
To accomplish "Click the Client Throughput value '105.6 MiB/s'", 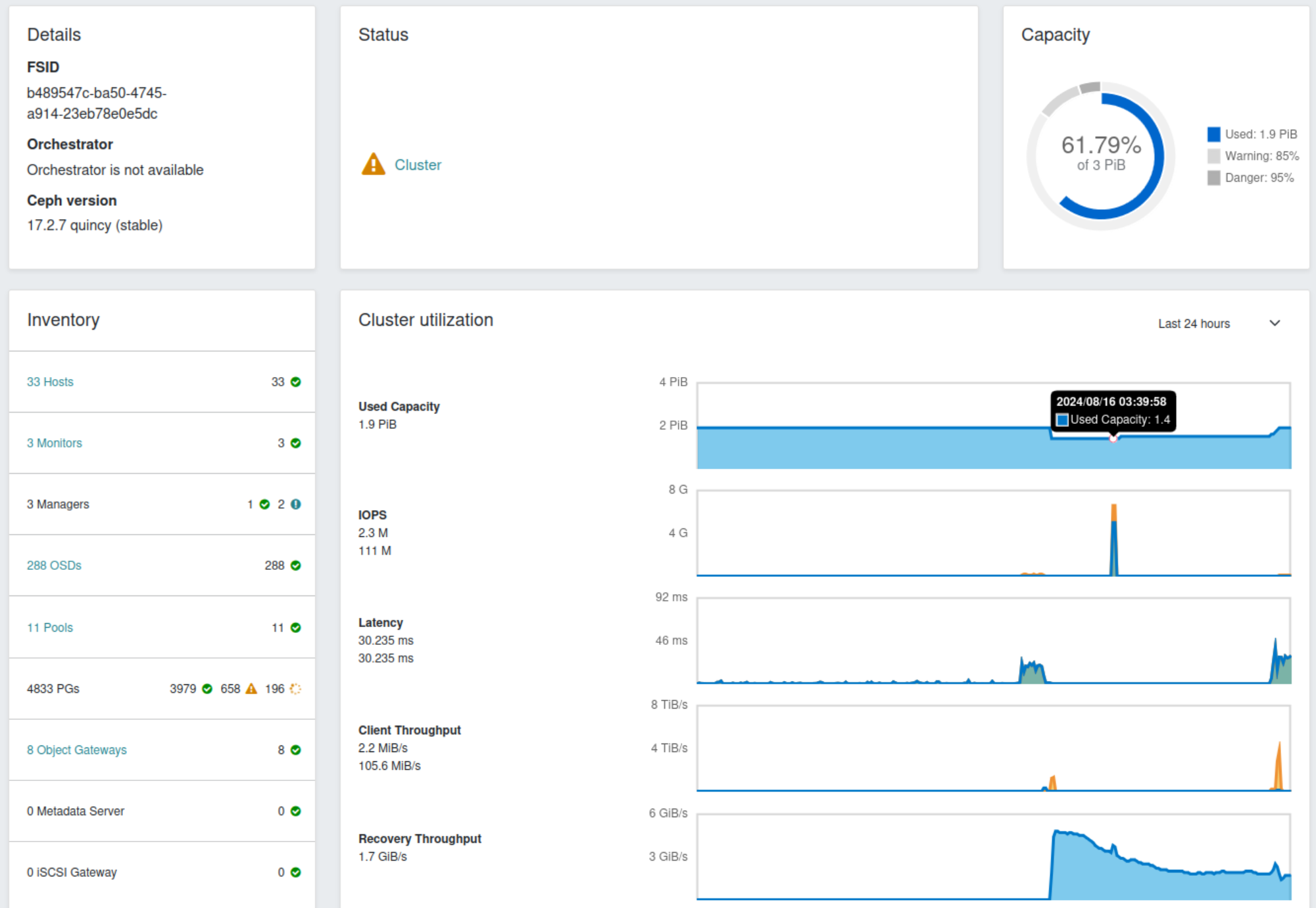I will [389, 765].
